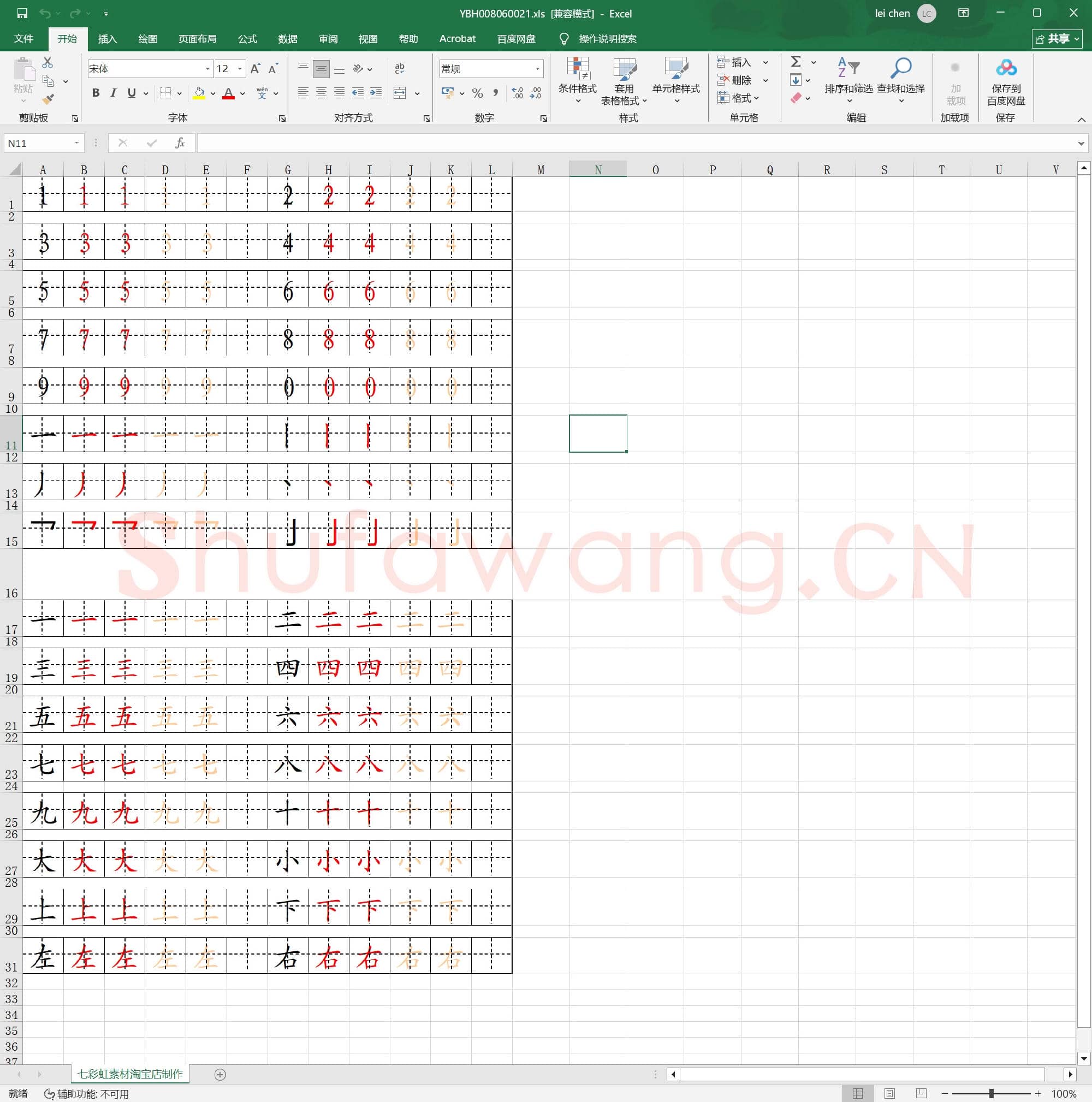Open the font size 12 dropdown

pyautogui.click(x=240, y=68)
